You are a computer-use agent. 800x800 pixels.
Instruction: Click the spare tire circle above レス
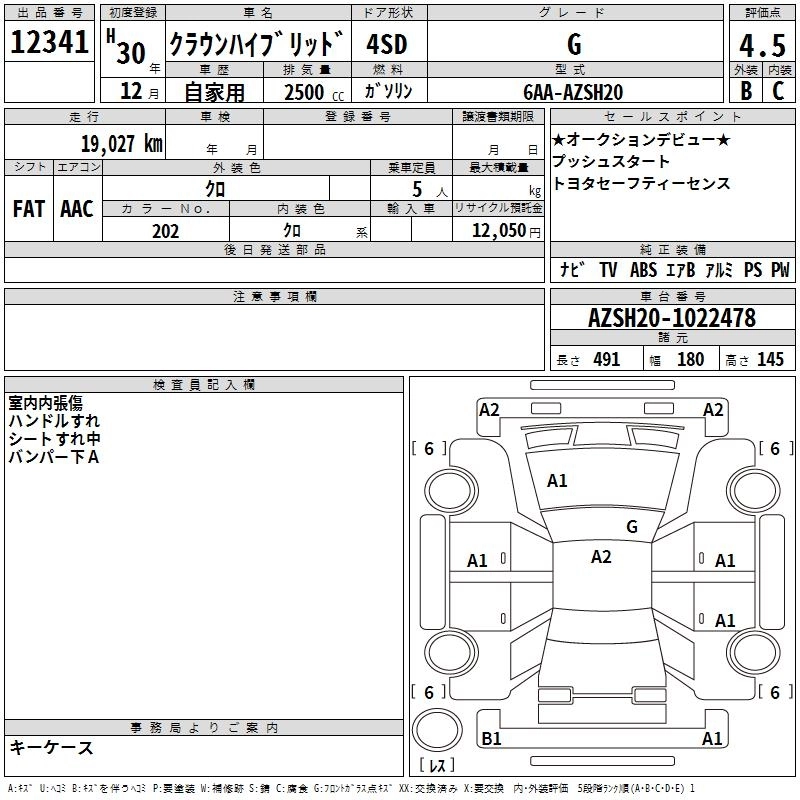(x=437, y=730)
